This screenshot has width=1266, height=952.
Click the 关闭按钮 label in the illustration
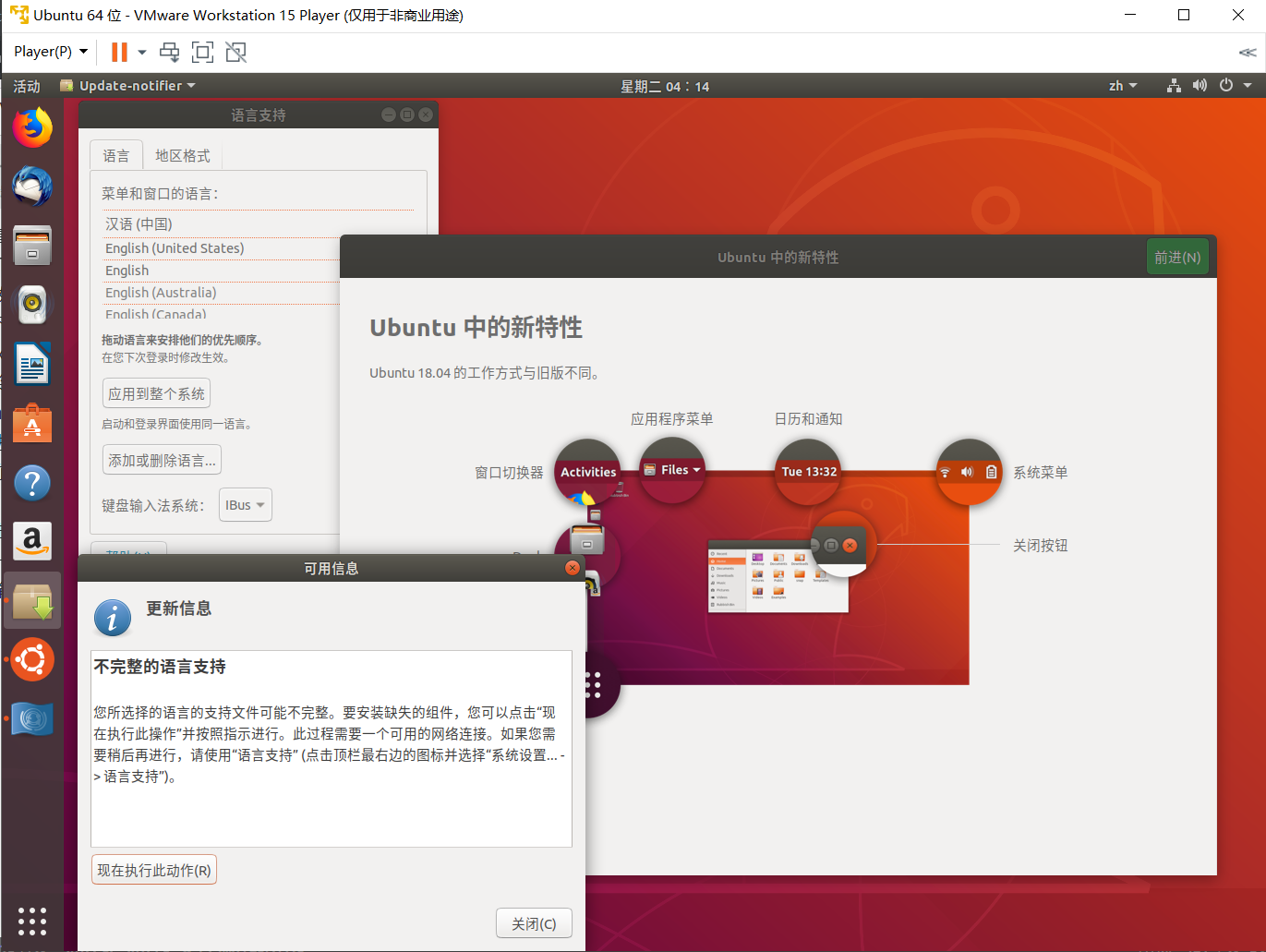tap(1041, 546)
